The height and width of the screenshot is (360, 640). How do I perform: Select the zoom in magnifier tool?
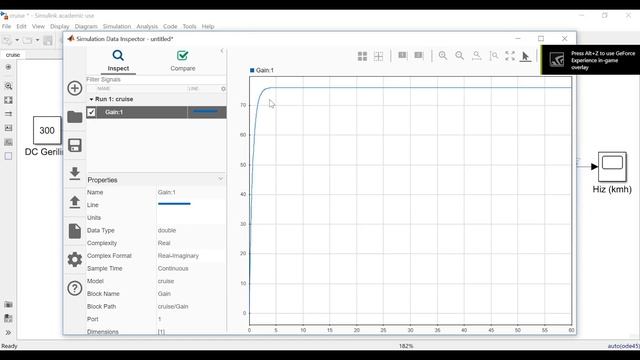click(443, 56)
